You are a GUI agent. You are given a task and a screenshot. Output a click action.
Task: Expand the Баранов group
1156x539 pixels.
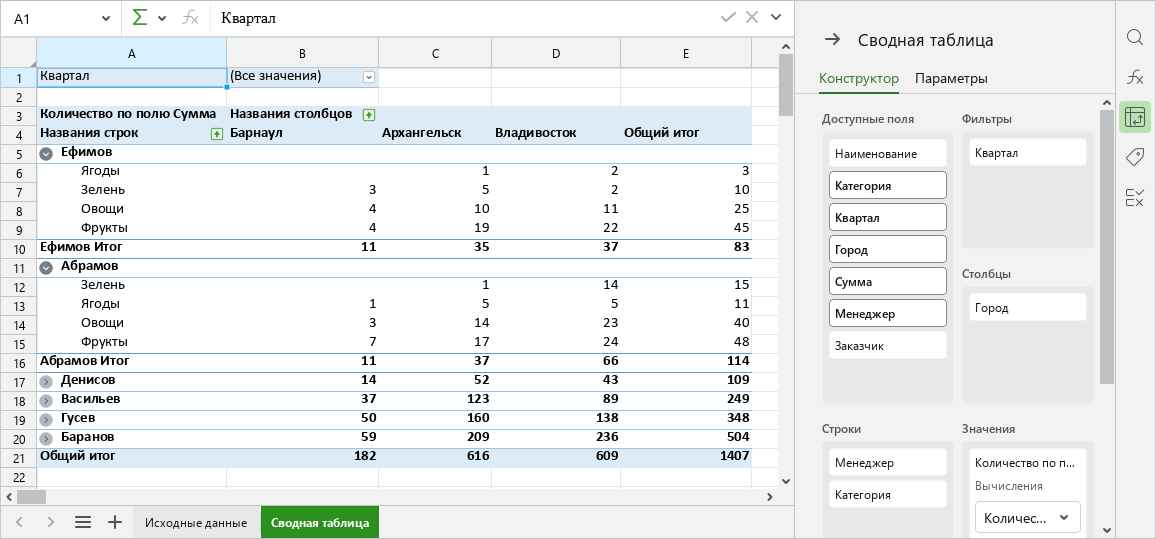(x=46, y=439)
